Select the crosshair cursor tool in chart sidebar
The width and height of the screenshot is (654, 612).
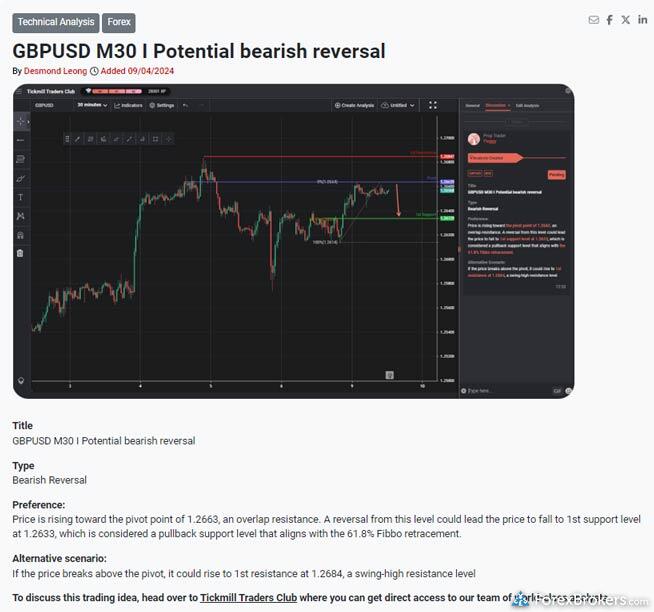[x=21, y=121]
